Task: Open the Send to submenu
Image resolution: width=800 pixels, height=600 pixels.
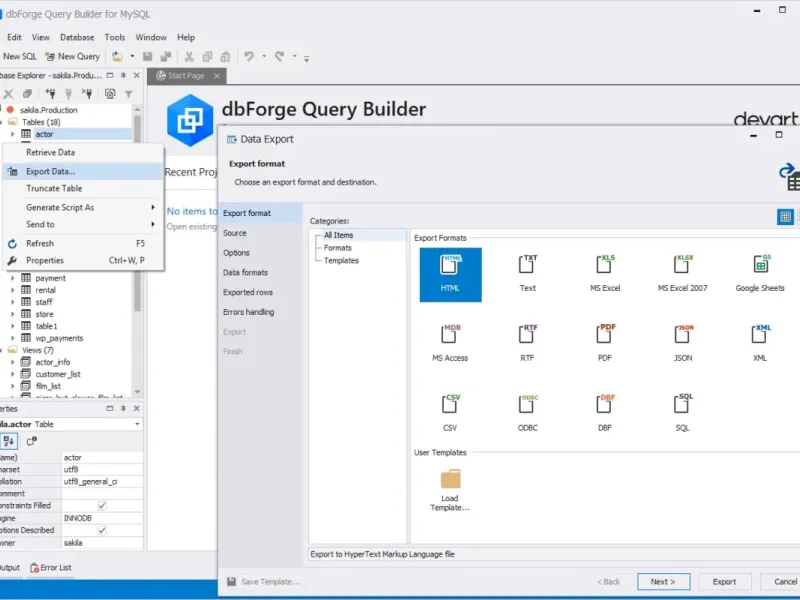Action: point(84,224)
